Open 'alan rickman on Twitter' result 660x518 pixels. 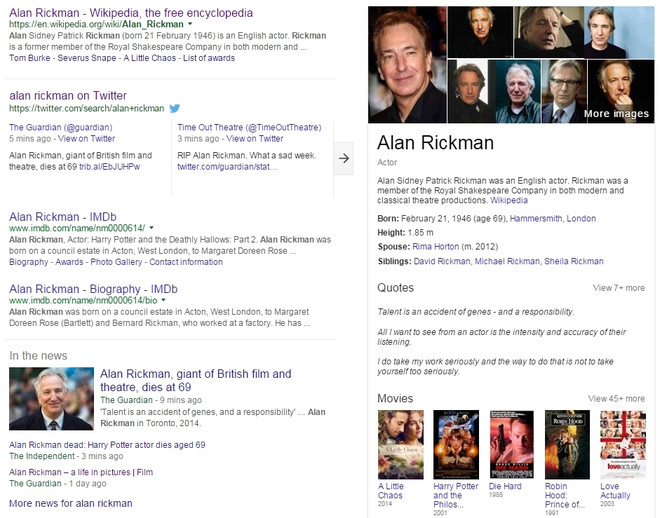(x=68, y=96)
